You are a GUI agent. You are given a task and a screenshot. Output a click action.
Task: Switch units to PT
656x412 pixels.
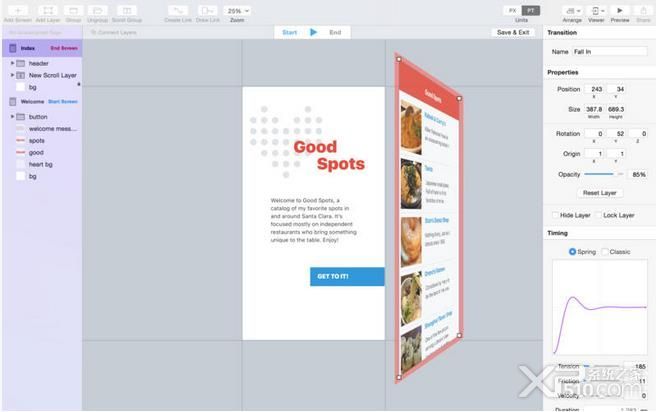click(x=530, y=10)
